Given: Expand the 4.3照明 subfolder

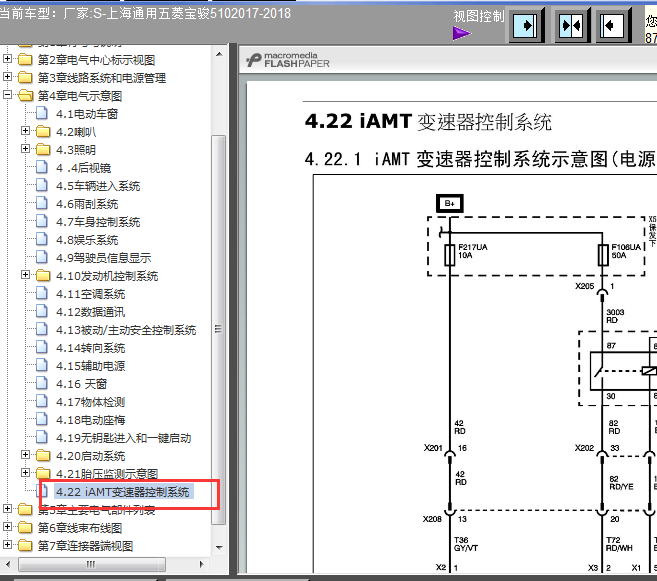Looking at the screenshot, I should point(26,149).
